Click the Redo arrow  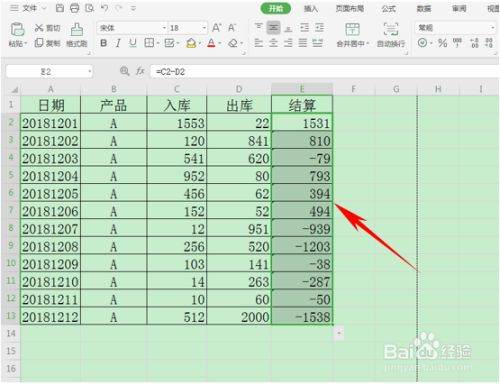(x=119, y=8)
